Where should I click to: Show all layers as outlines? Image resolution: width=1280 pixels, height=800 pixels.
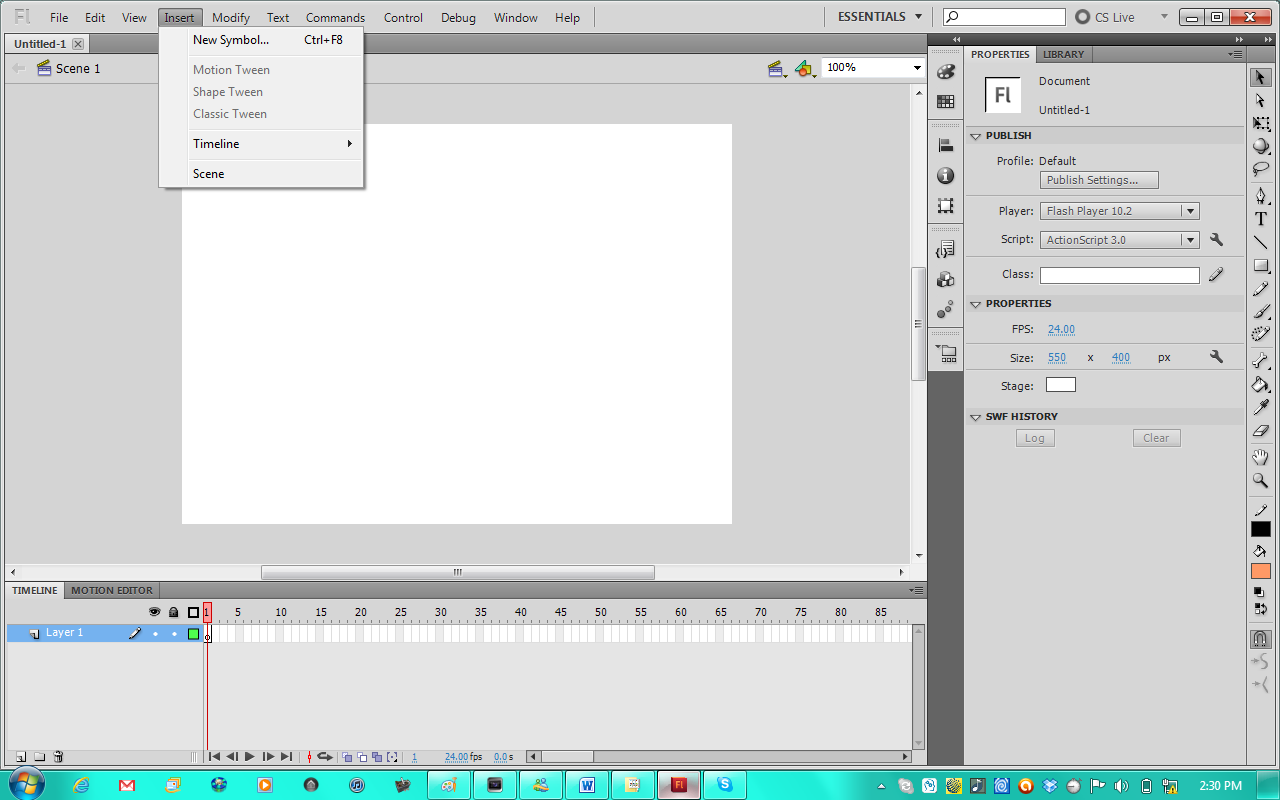193,612
